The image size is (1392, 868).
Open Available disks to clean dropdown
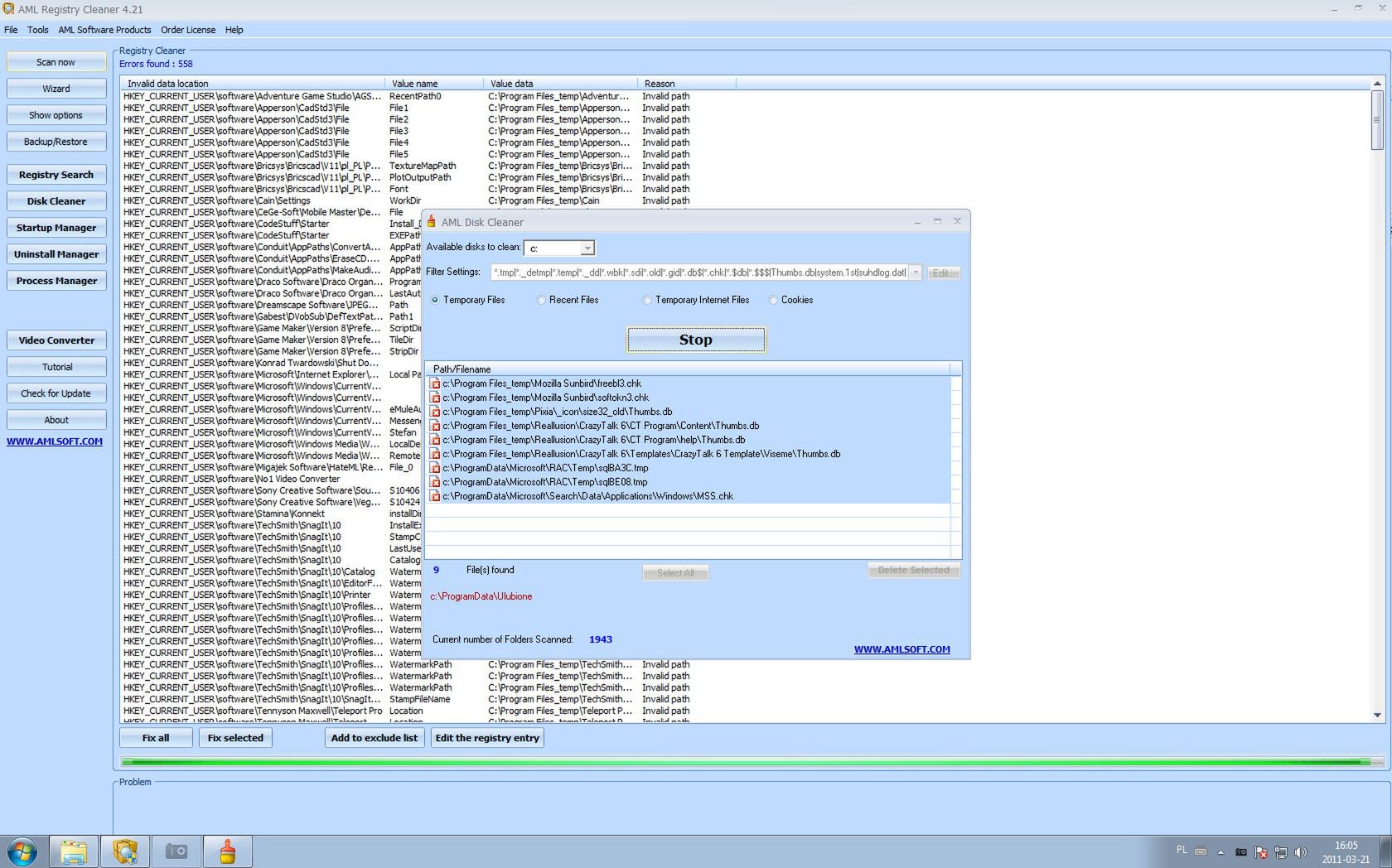[587, 248]
